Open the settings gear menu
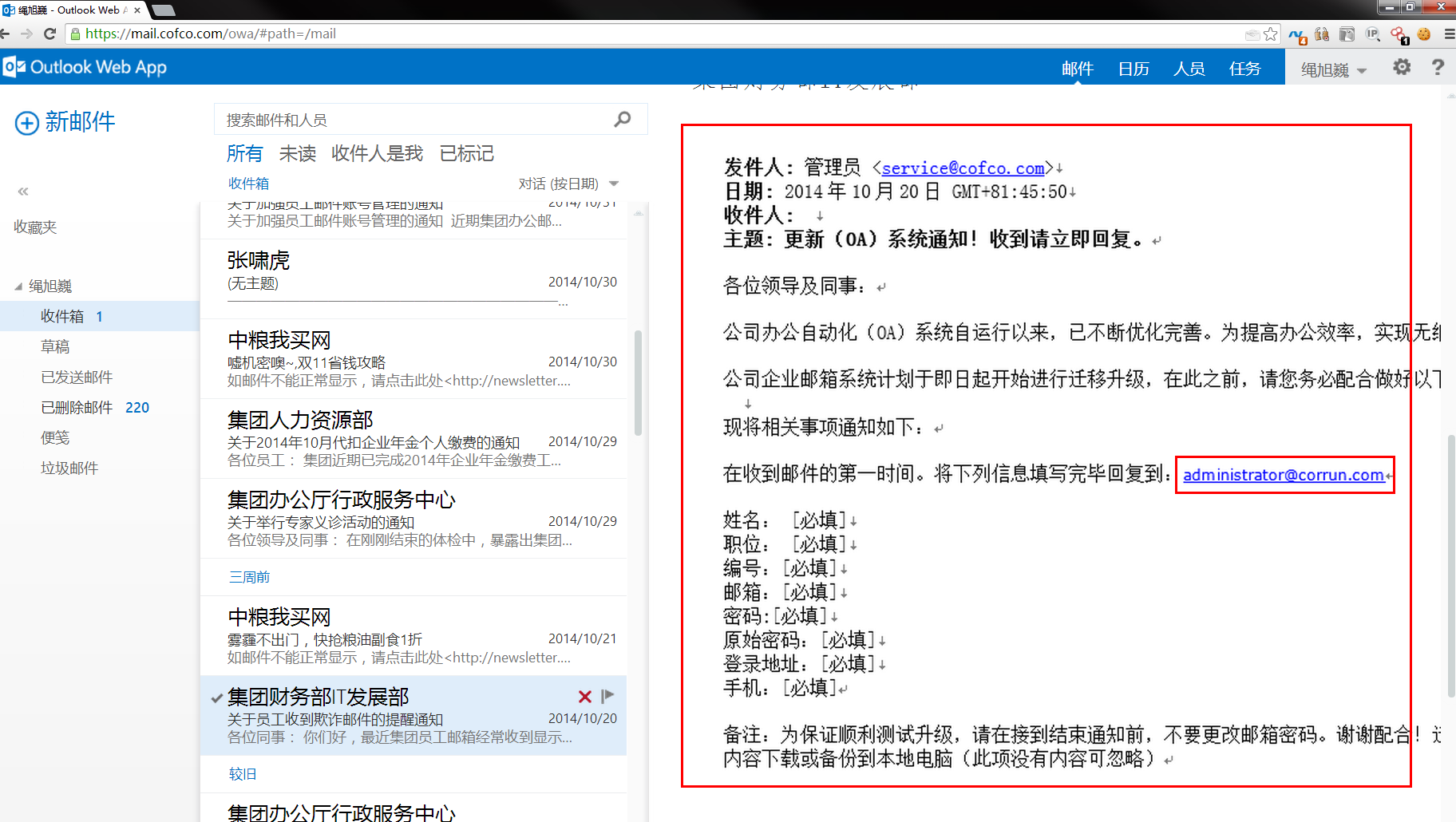Image resolution: width=1456 pixels, height=822 pixels. point(1402,67)
